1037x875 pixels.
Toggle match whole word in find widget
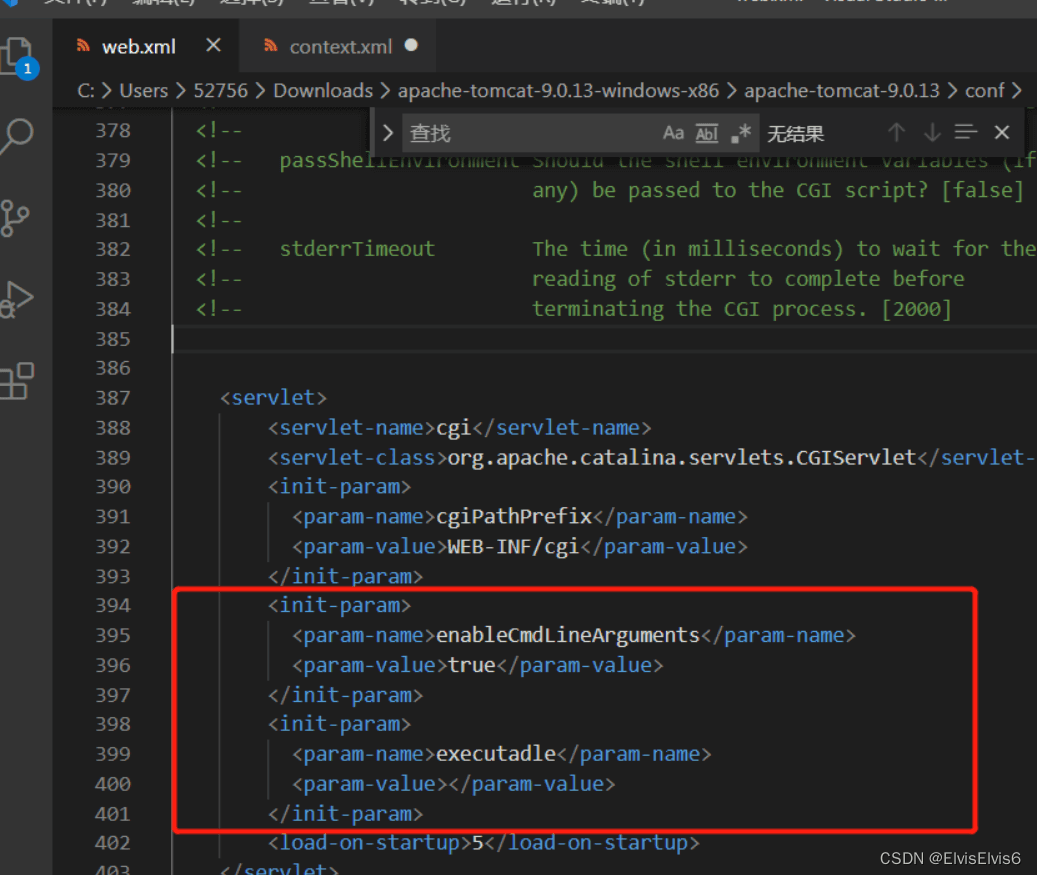(x=707, y=133)
